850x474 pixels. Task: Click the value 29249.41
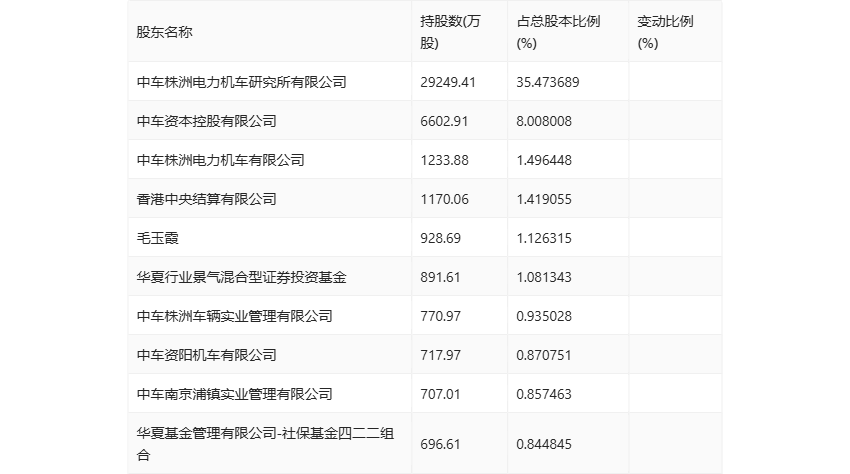[x=448, y=82]
